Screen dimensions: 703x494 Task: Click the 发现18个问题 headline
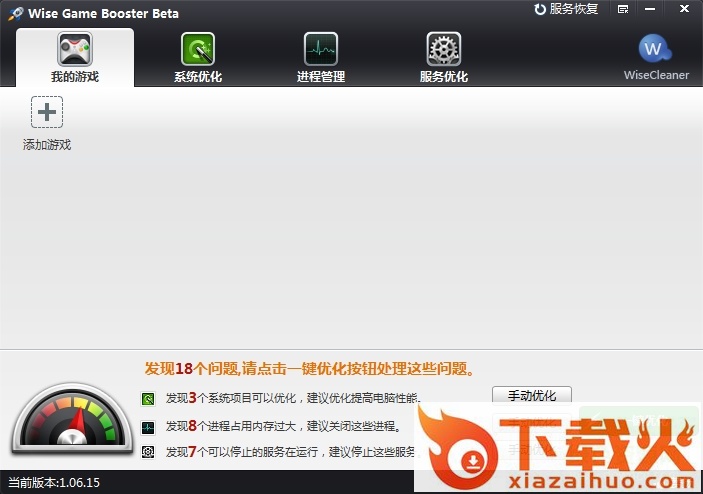pos(309,368)
